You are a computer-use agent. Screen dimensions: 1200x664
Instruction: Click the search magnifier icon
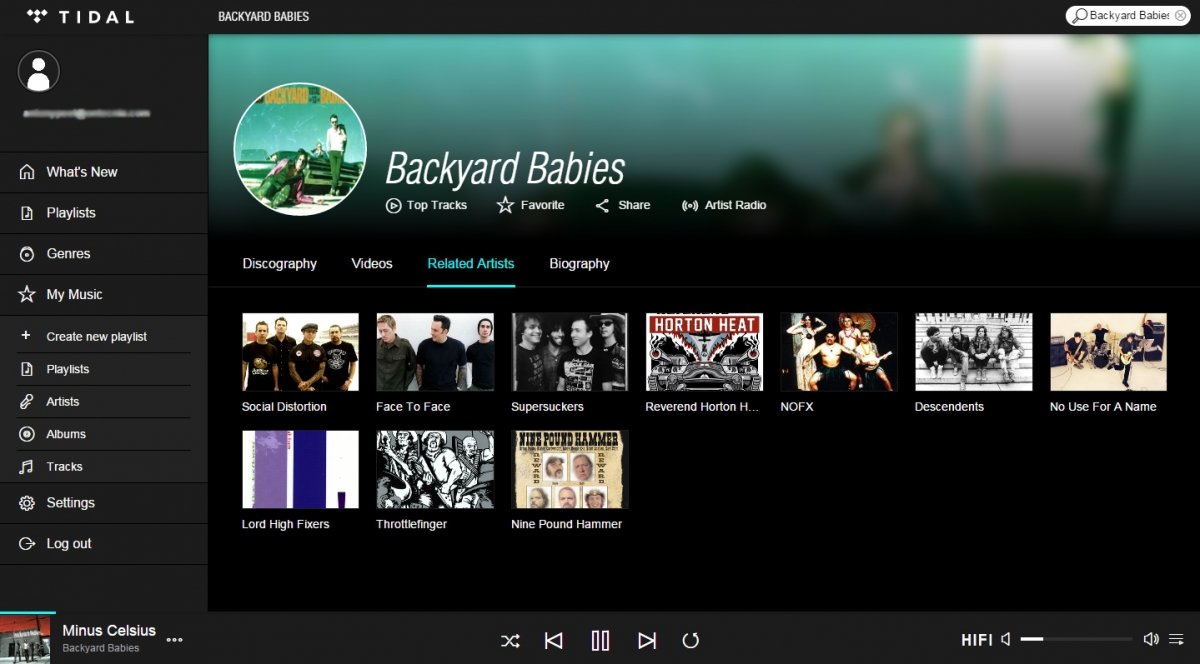[x=1079, y=15]
